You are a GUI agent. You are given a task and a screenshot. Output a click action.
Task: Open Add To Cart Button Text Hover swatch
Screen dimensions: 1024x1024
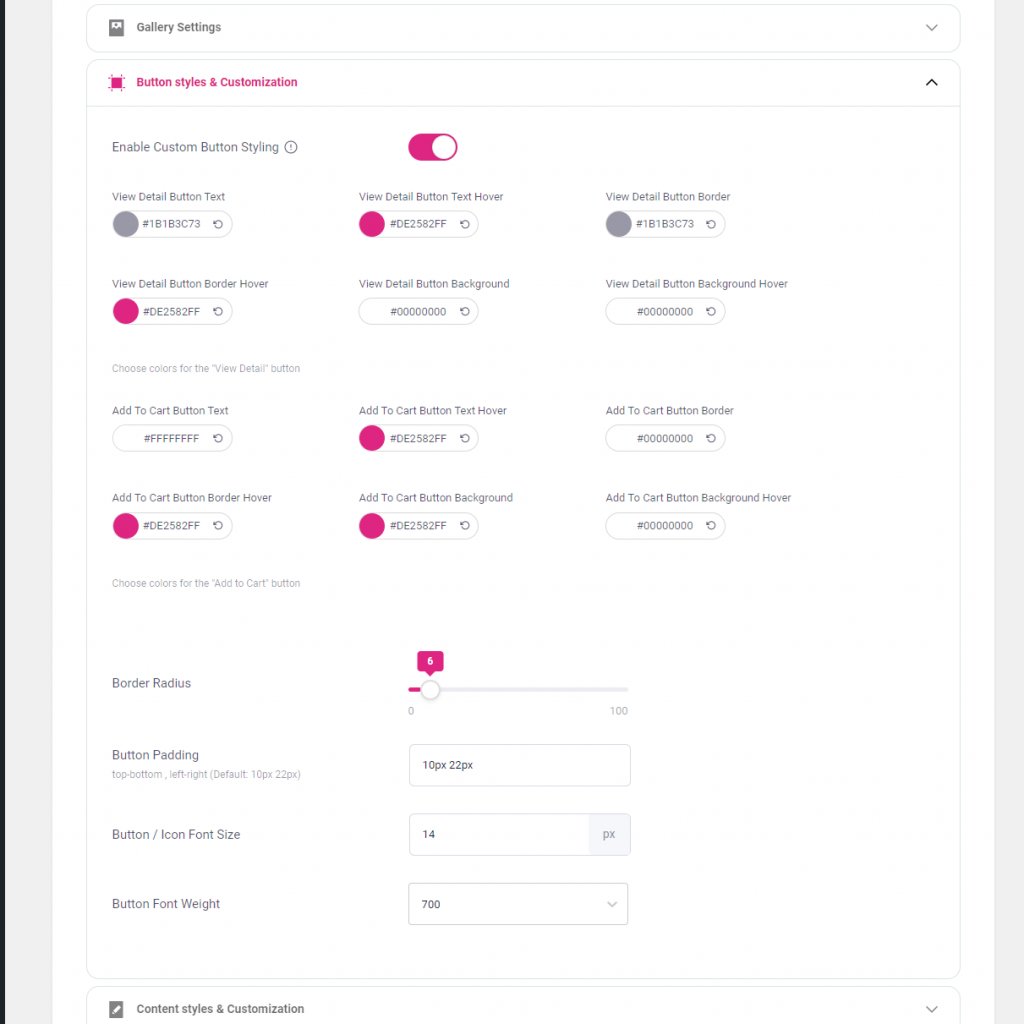pos(372,438)
